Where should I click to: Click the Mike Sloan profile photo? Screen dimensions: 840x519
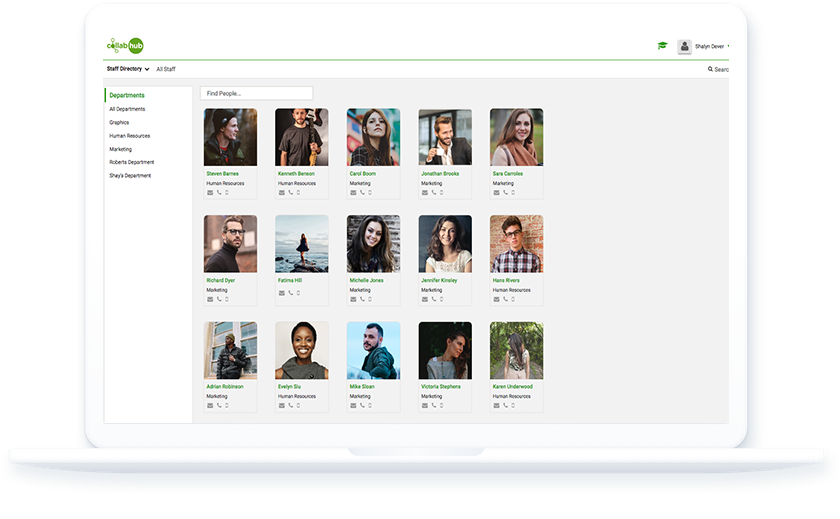click(373, 351)
